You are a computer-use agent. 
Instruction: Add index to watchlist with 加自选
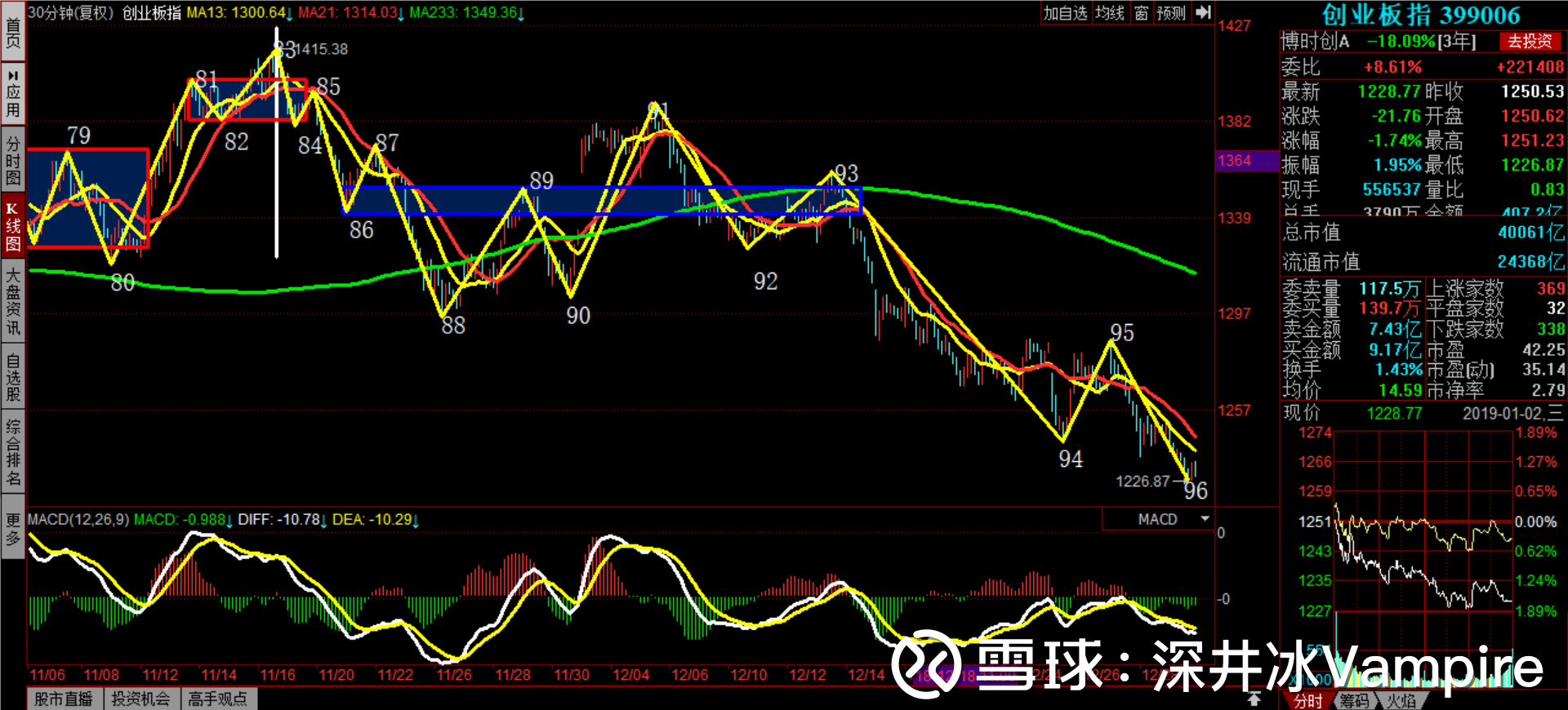[x=1065, y=12]
